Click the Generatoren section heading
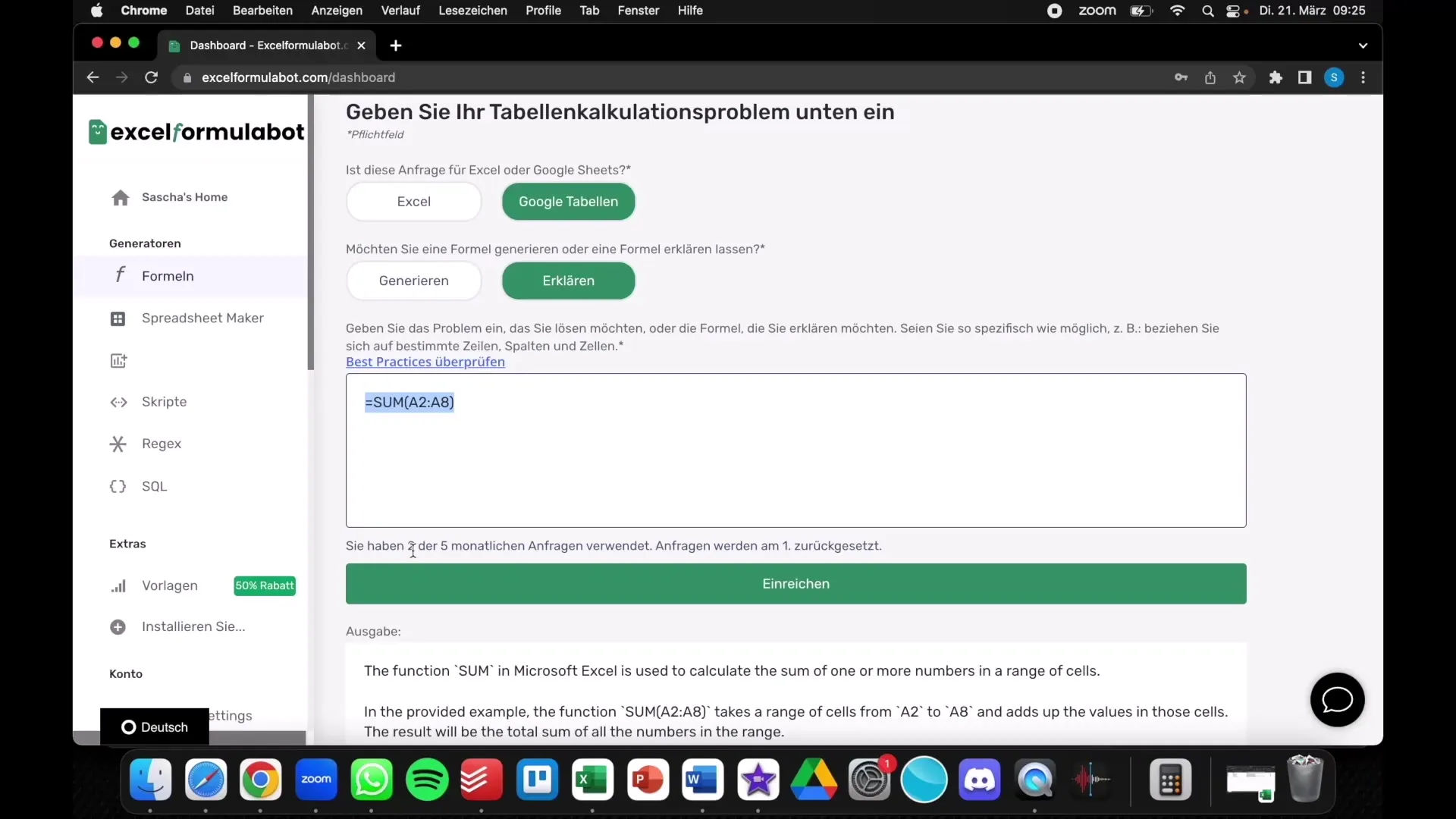The image size is (1456, 819). (145, 243)
